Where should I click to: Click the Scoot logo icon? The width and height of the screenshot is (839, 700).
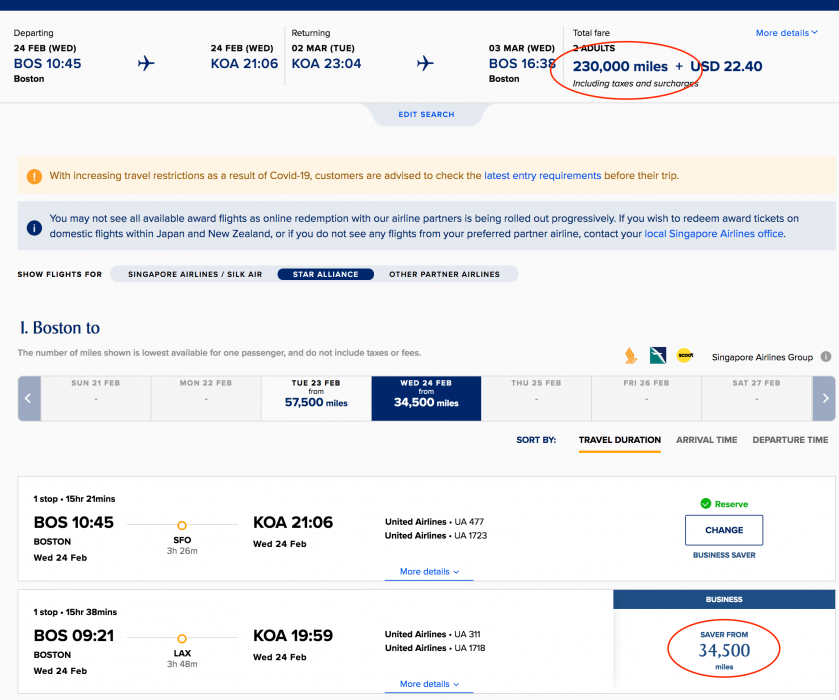click(684, 355)
